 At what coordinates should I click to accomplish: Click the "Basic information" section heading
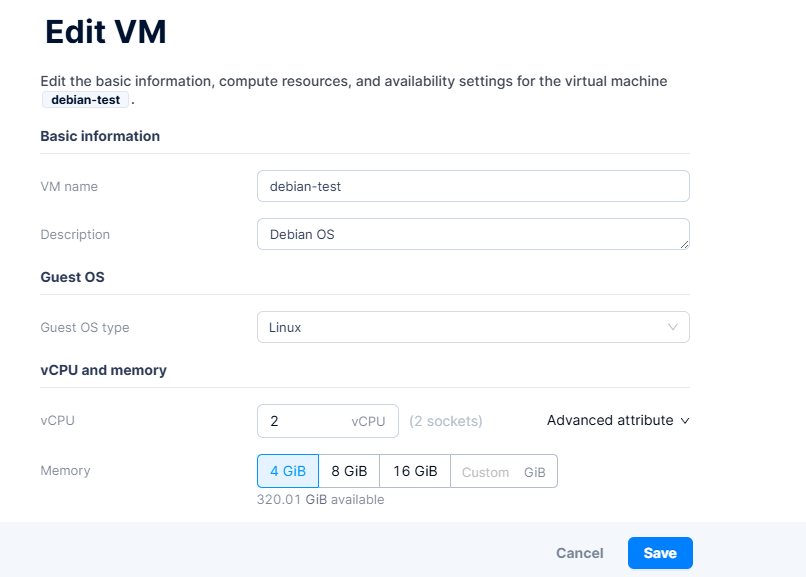click(100, 136)
